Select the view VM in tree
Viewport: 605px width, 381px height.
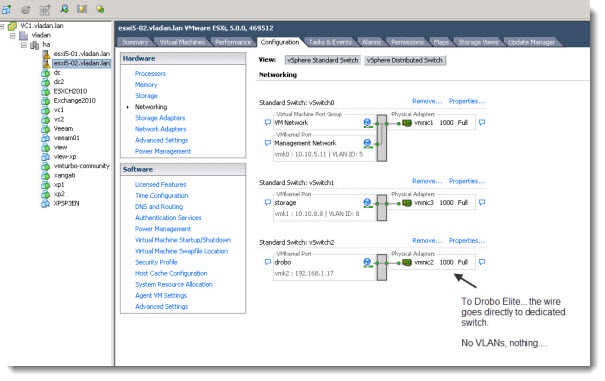coord(60,147)
